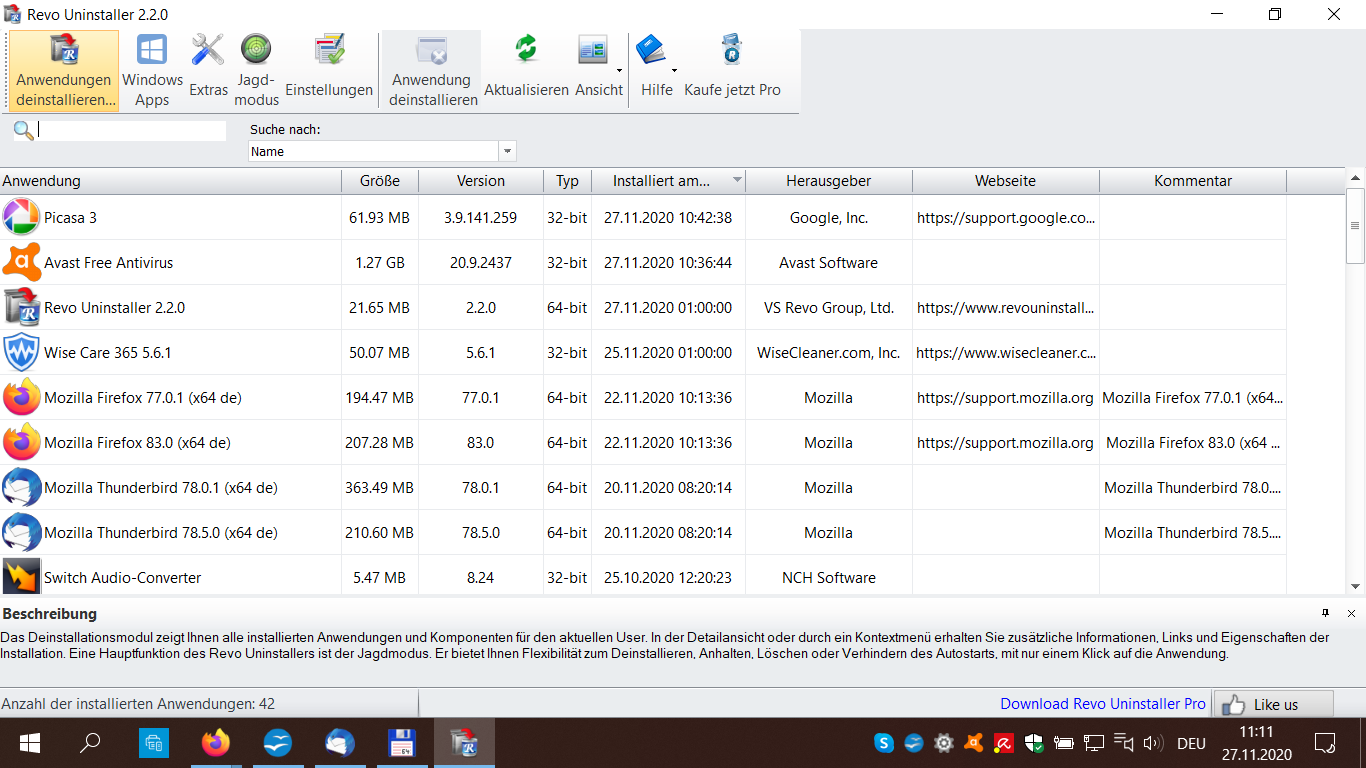1366x768 pixels.
Task: Pin the Beschreibung panel
Action: click(1325, 613)
